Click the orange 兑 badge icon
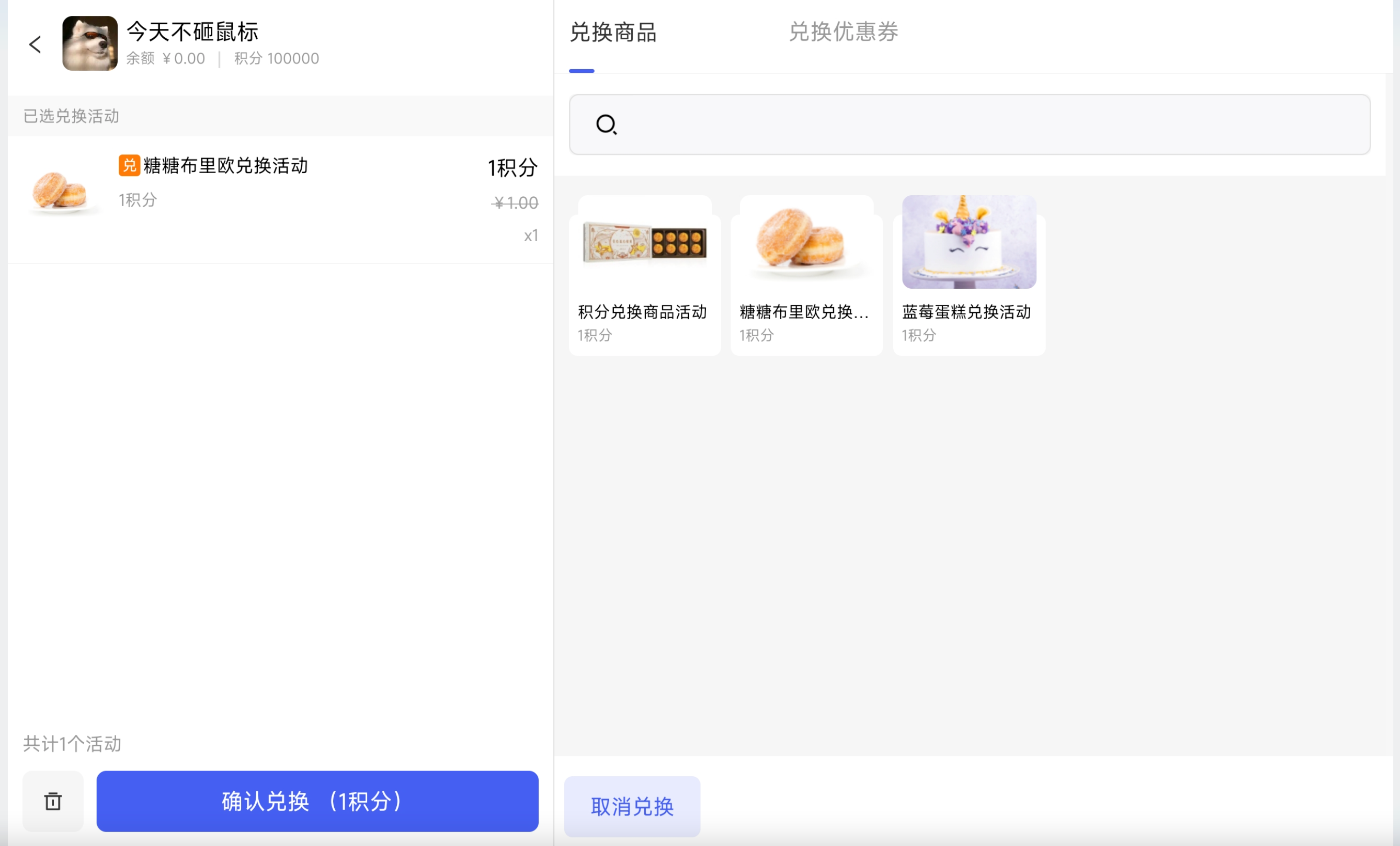The width and height of the screenshot is (1400, 846). (x=129, y=165)
